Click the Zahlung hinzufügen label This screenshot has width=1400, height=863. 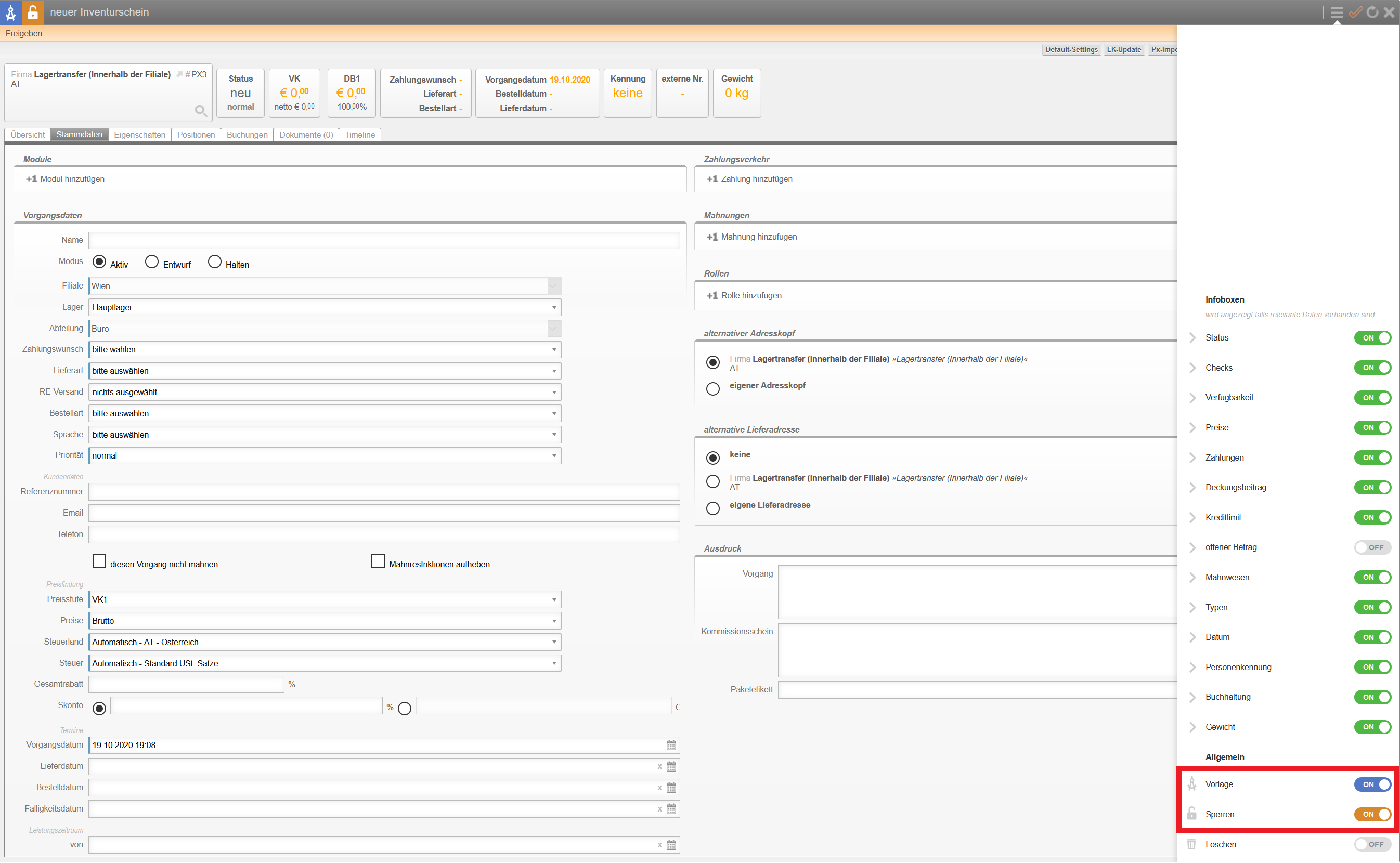(x=757, y=179)
